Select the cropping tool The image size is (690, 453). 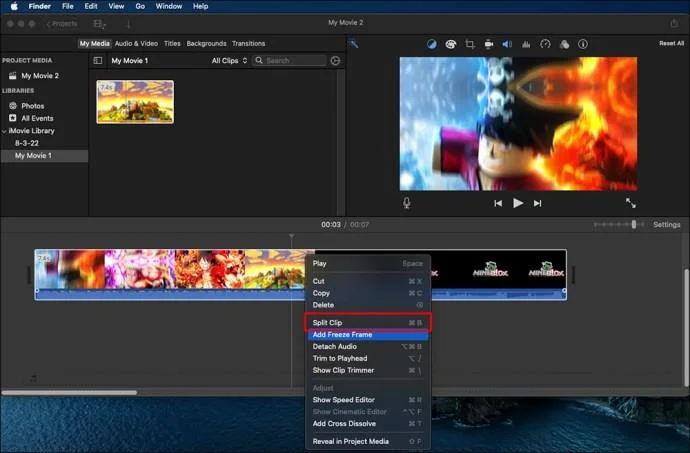[470, 44]
